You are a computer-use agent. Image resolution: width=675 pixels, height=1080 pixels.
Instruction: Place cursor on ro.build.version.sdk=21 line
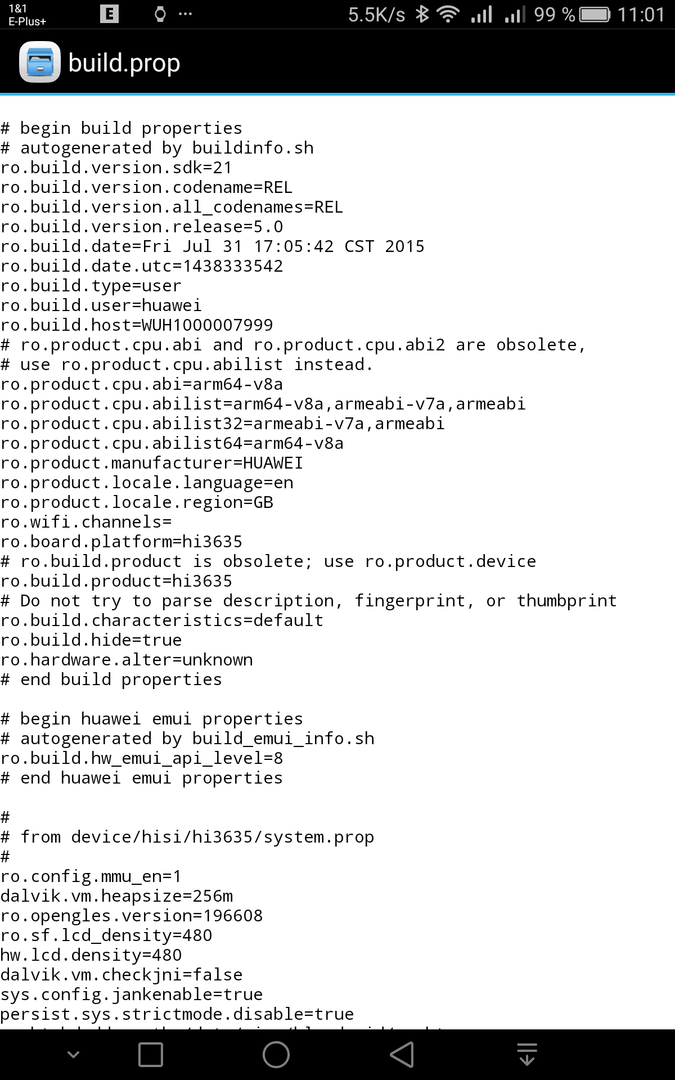(x=116, y=167)
